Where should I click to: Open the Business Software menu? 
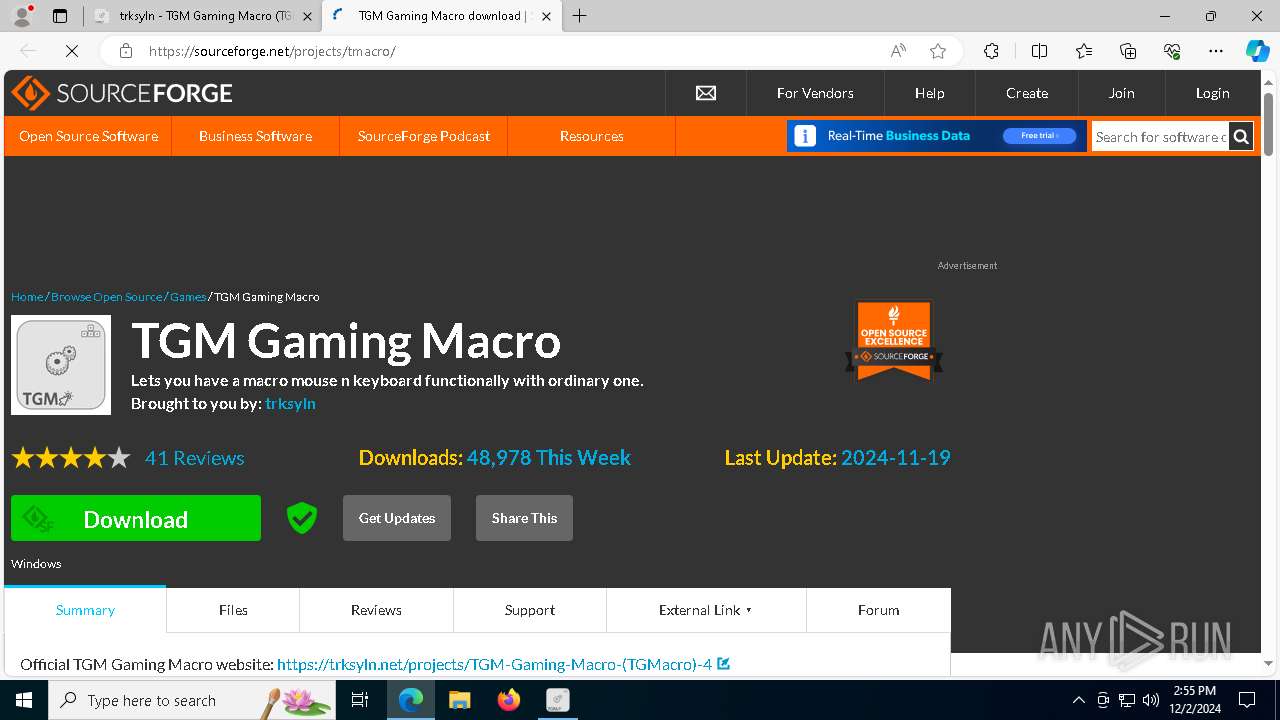255,136
